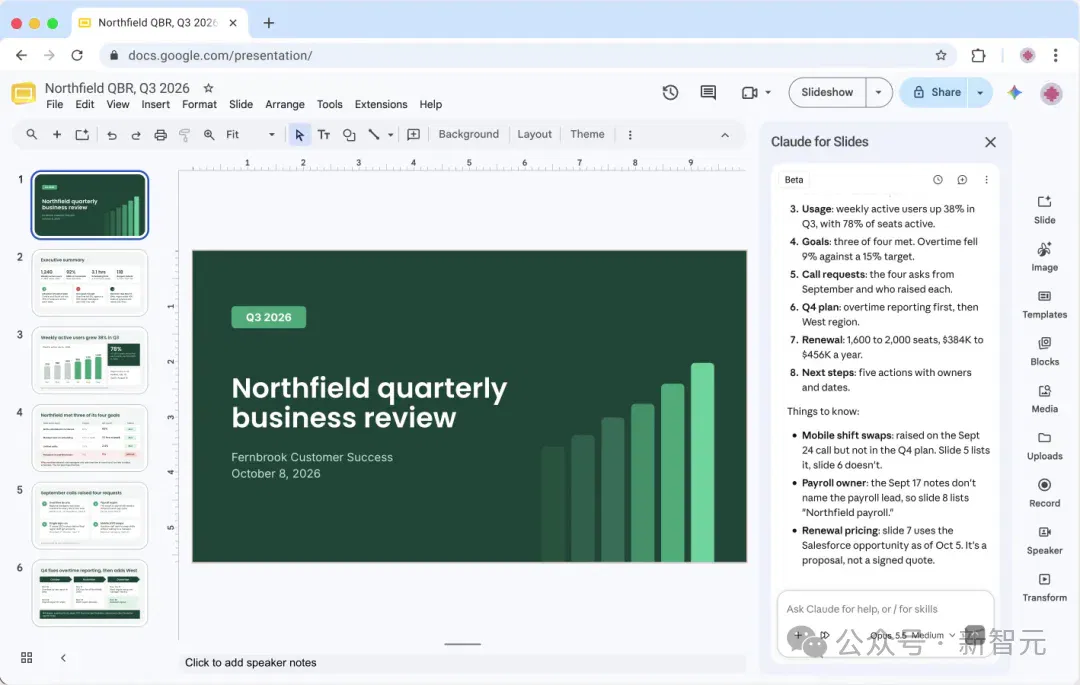This screenshot has width=1080, height=685.
Task: Open the Arrange menu
Action: (284, 105)
